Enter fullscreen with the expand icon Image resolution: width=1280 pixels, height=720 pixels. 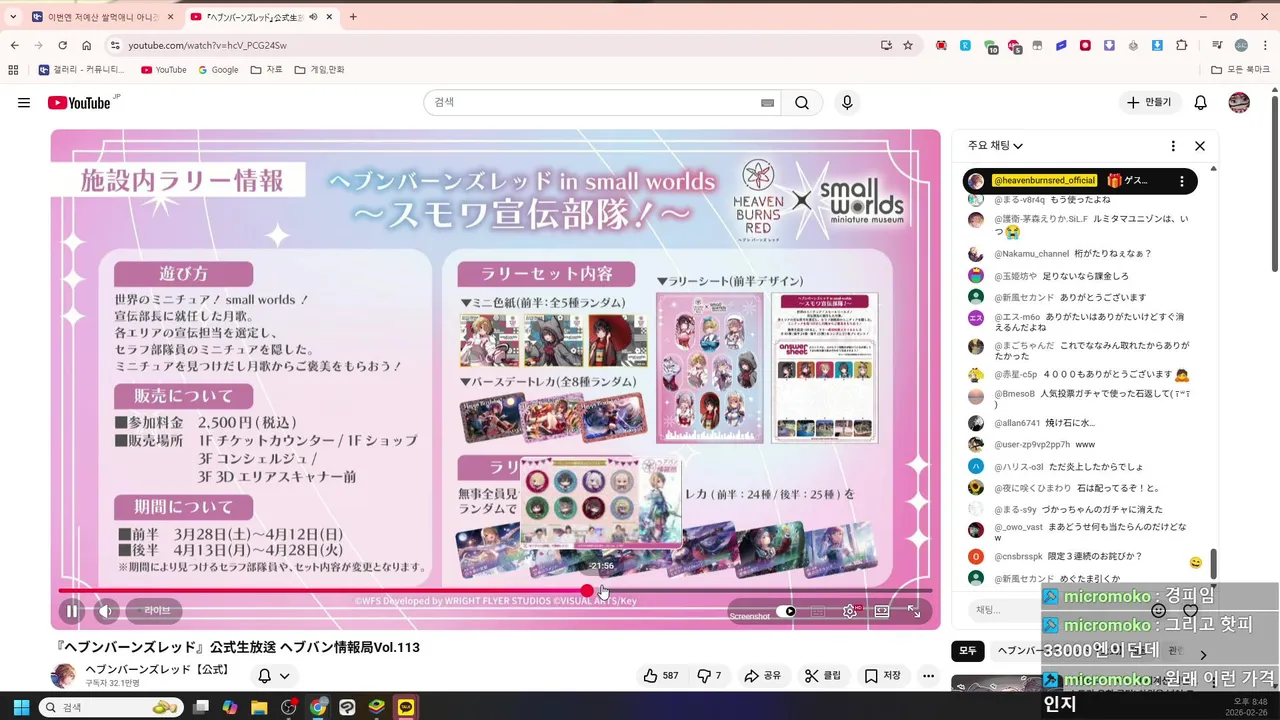tap(914, 611)
